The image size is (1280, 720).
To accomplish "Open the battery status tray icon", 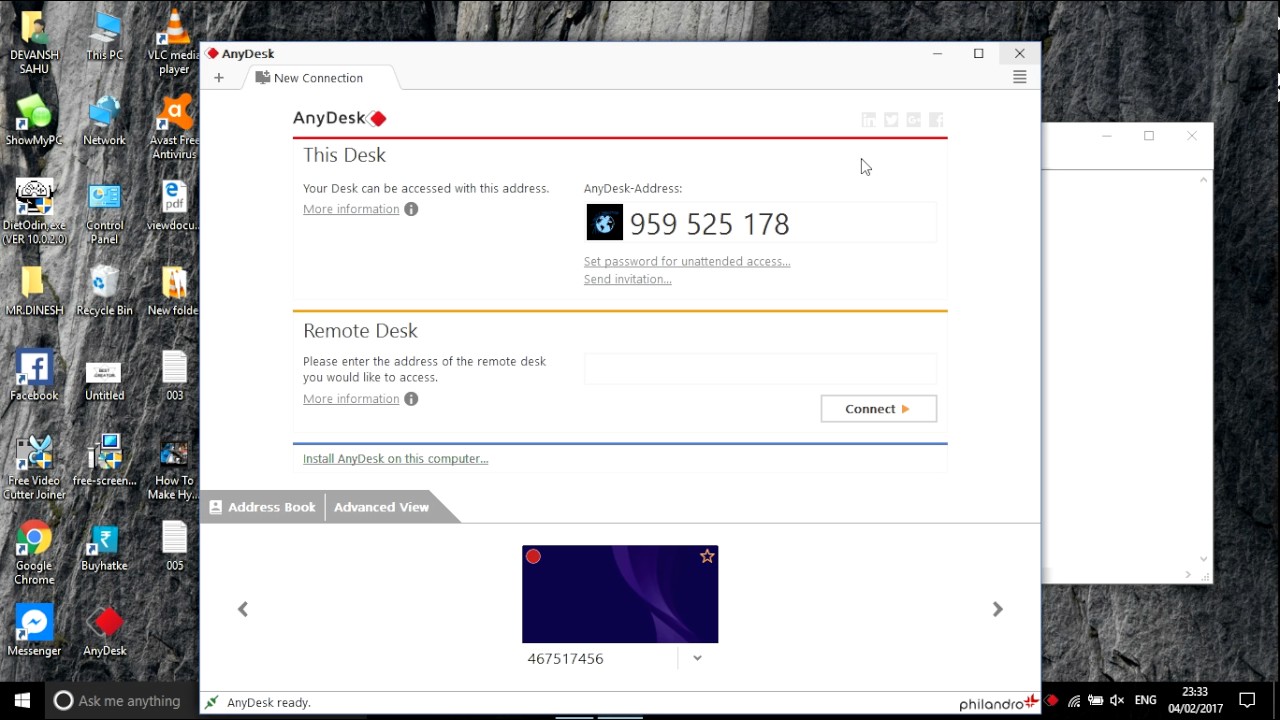I will click(x=1095, y=701).
